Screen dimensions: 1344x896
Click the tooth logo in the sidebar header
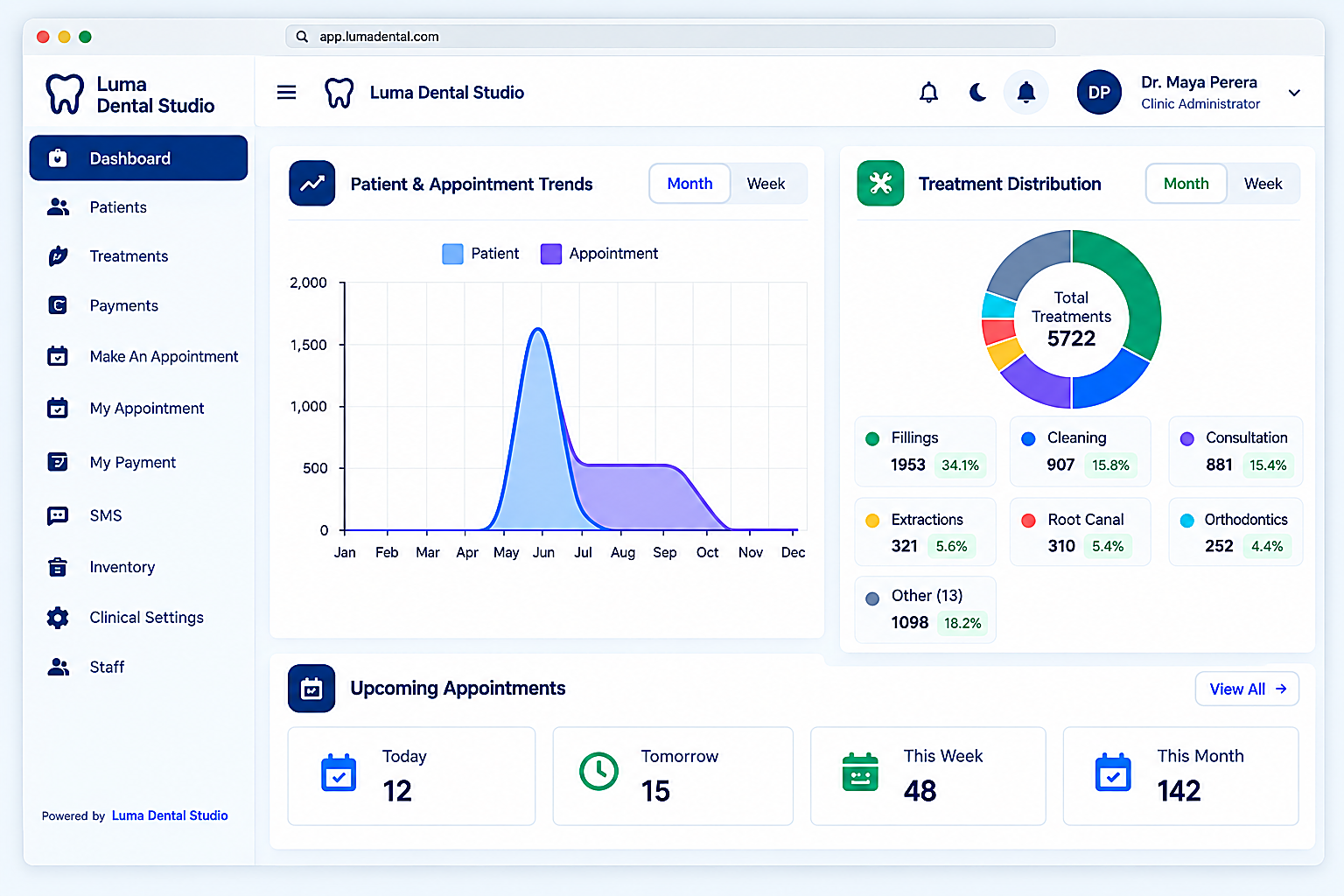(64, 94)
